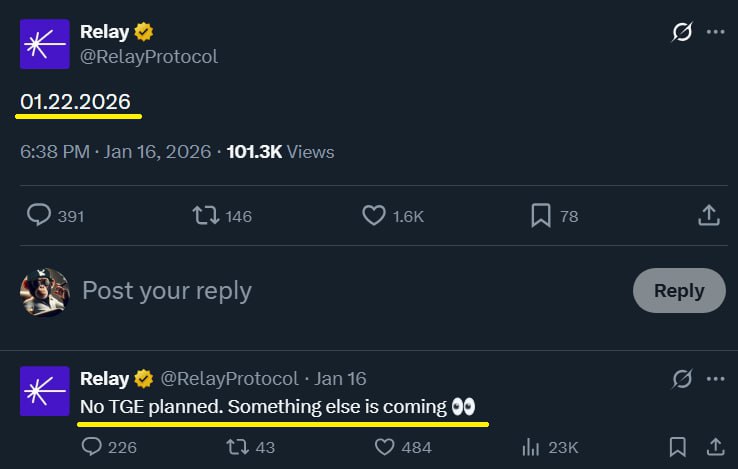Click the Grok icon on the reply tweet

point(682,379)
